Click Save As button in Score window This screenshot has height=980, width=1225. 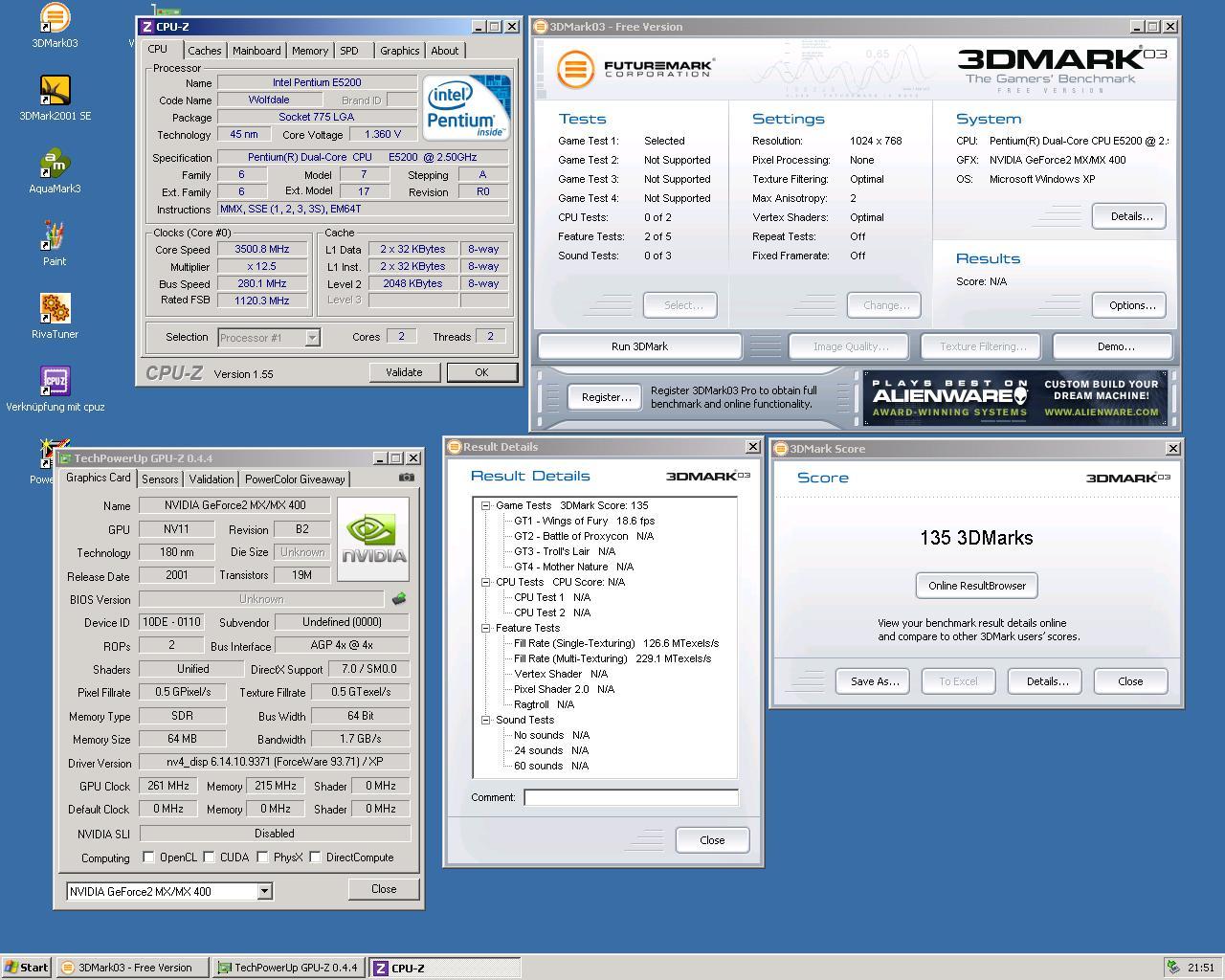coord(874,681)
